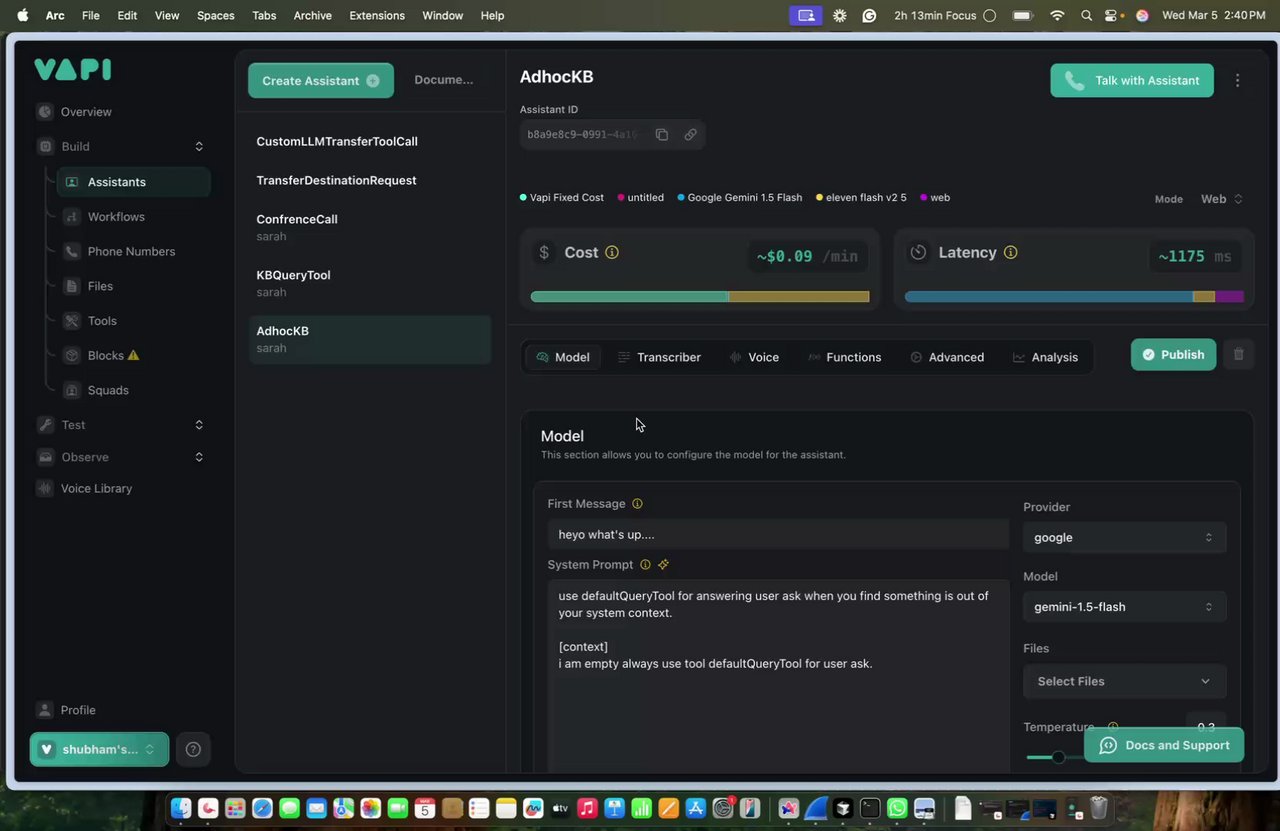Click the Latency info icon

(1010, 252)
